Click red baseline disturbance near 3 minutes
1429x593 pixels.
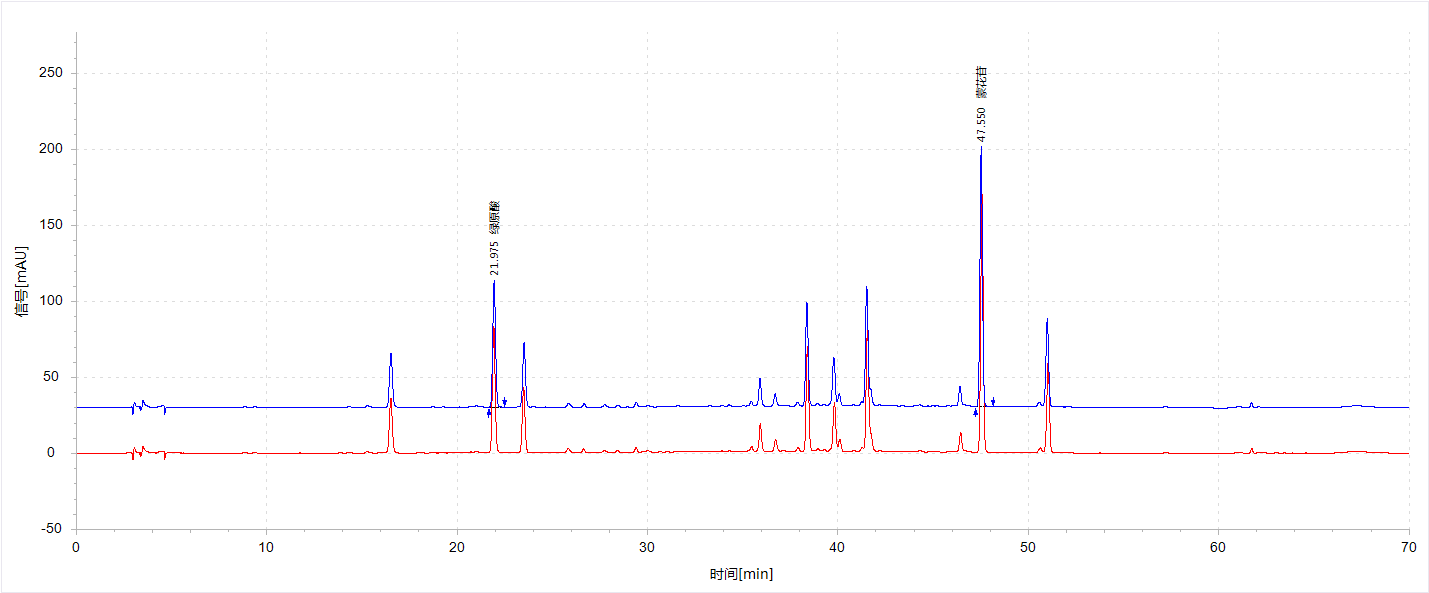pos(133,453)
